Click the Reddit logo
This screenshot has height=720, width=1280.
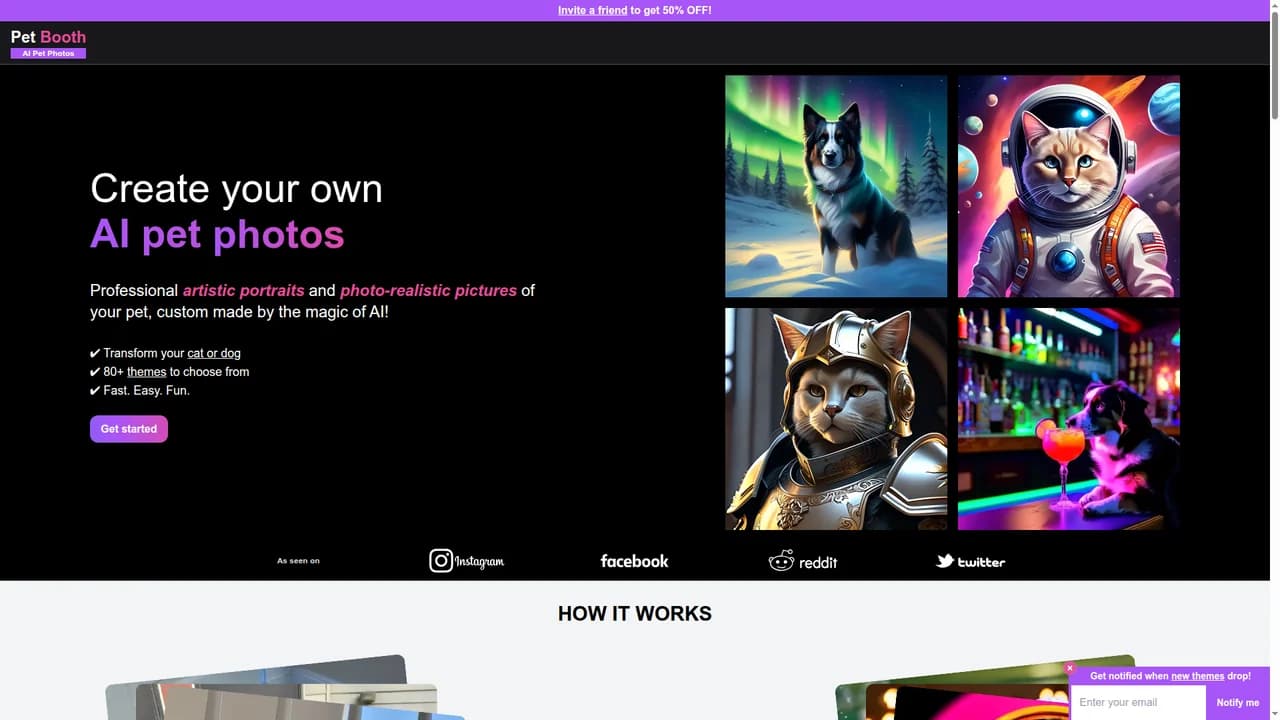coord(803,561)
